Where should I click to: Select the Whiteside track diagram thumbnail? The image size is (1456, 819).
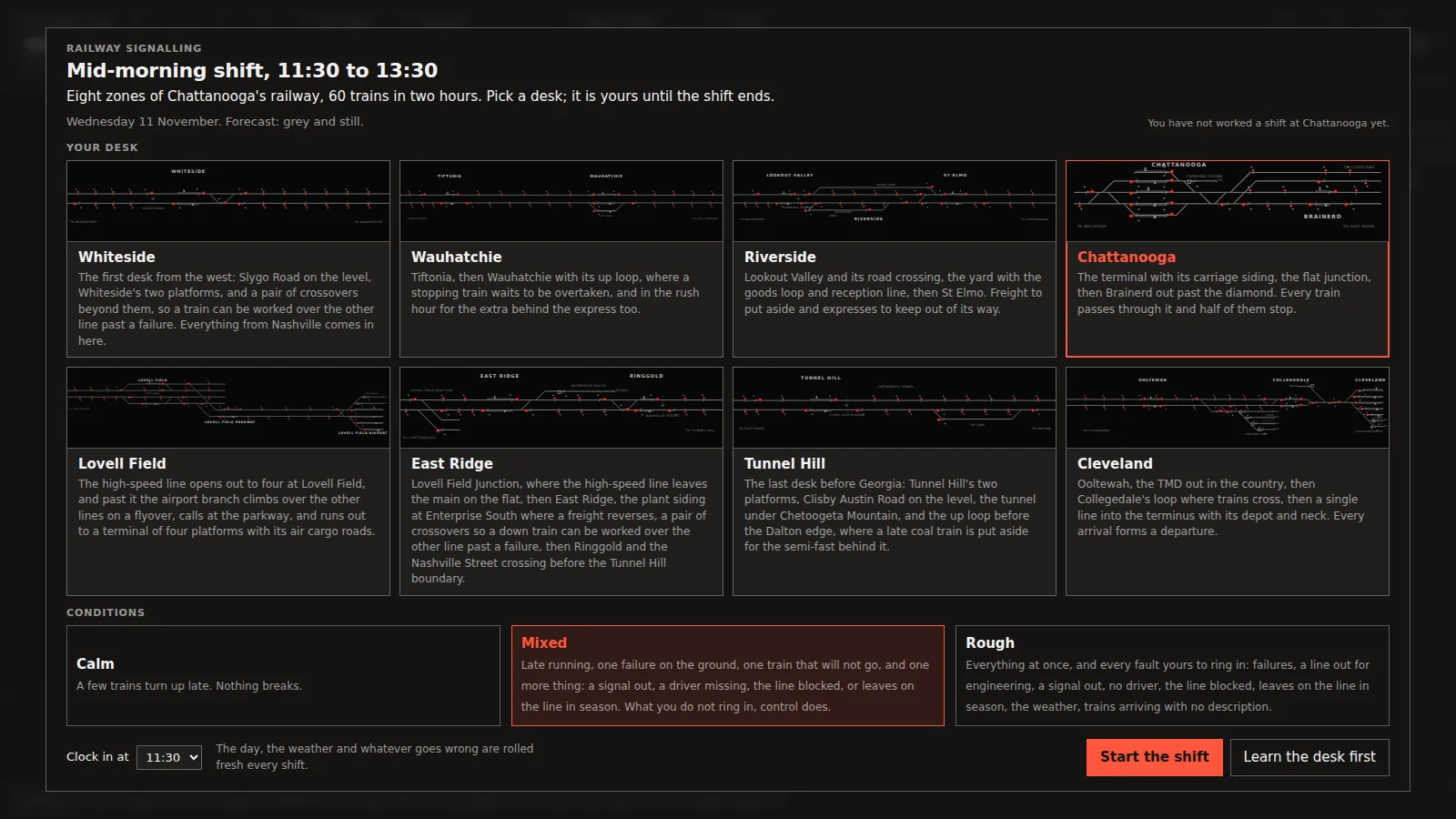coord(228,201)
